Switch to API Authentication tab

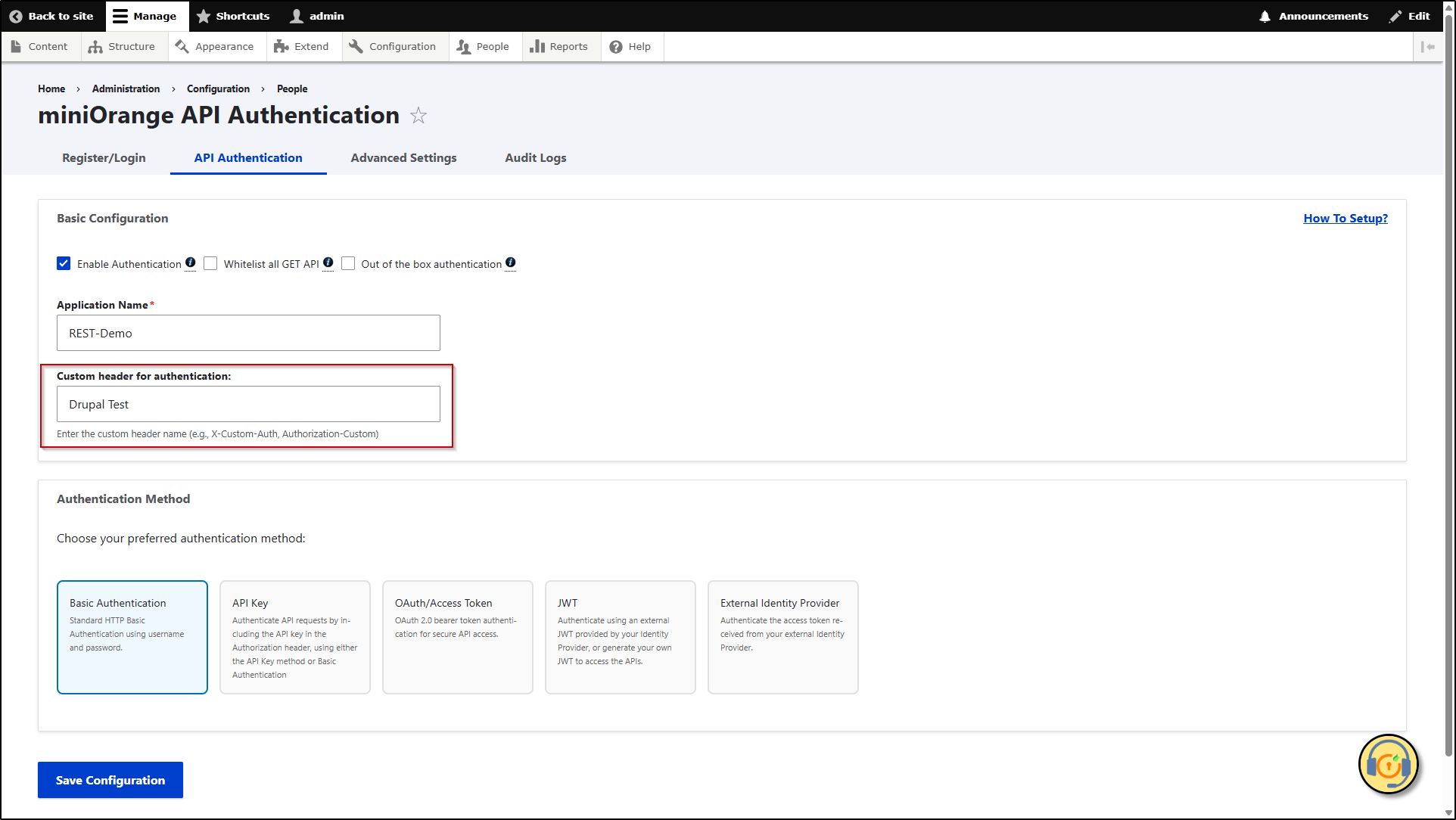[248, 157]
